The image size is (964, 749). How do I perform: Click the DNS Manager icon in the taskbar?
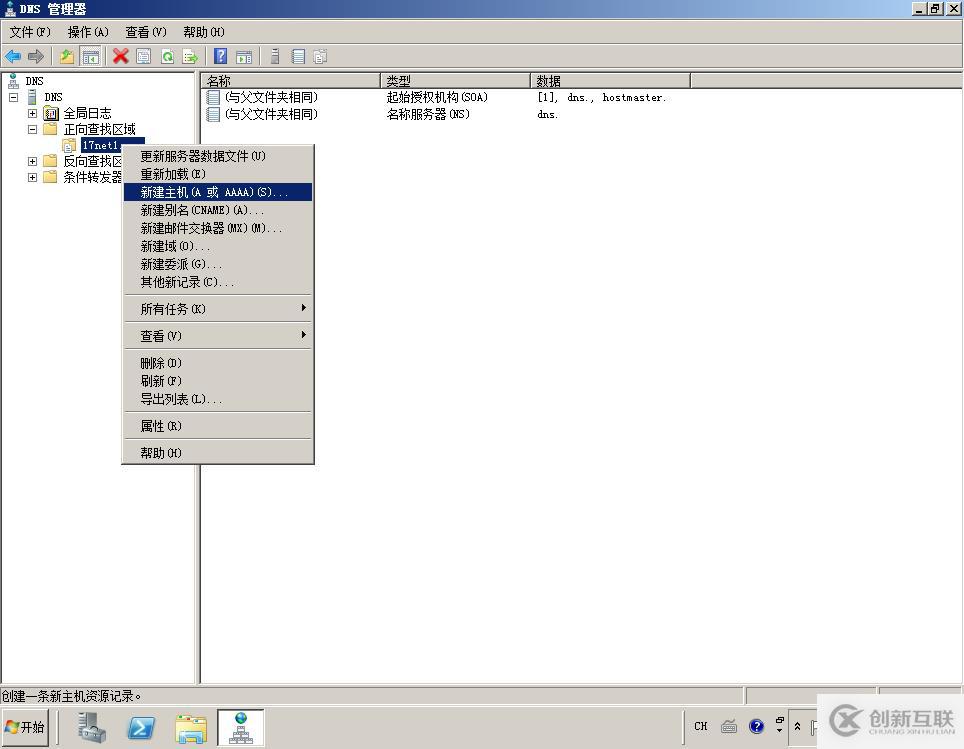coord(240,728)
